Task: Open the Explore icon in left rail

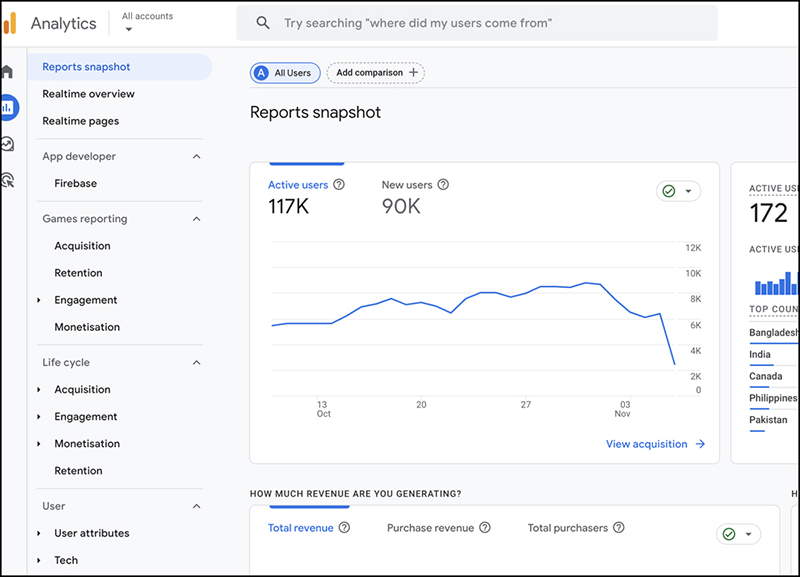Action: (x=8, y=144)
